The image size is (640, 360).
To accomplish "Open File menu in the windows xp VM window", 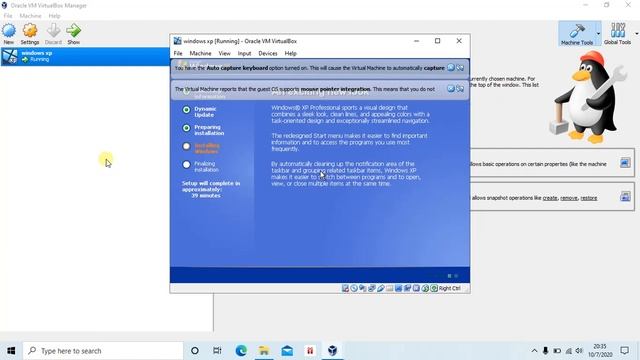I will click(178, 53).
